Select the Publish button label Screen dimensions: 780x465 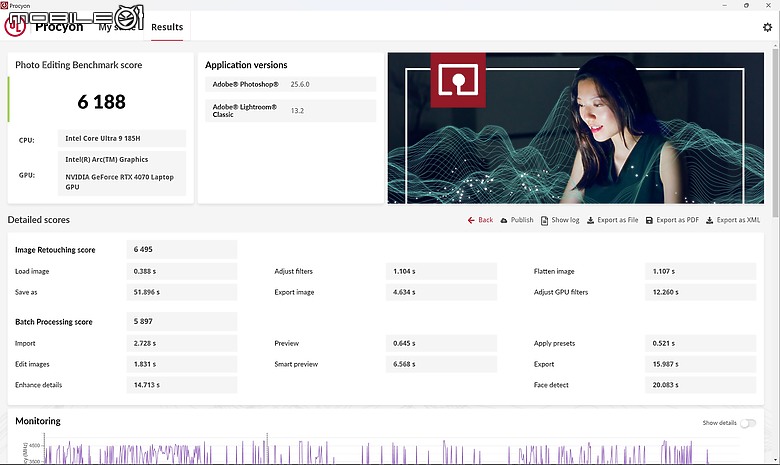point(522,220)
